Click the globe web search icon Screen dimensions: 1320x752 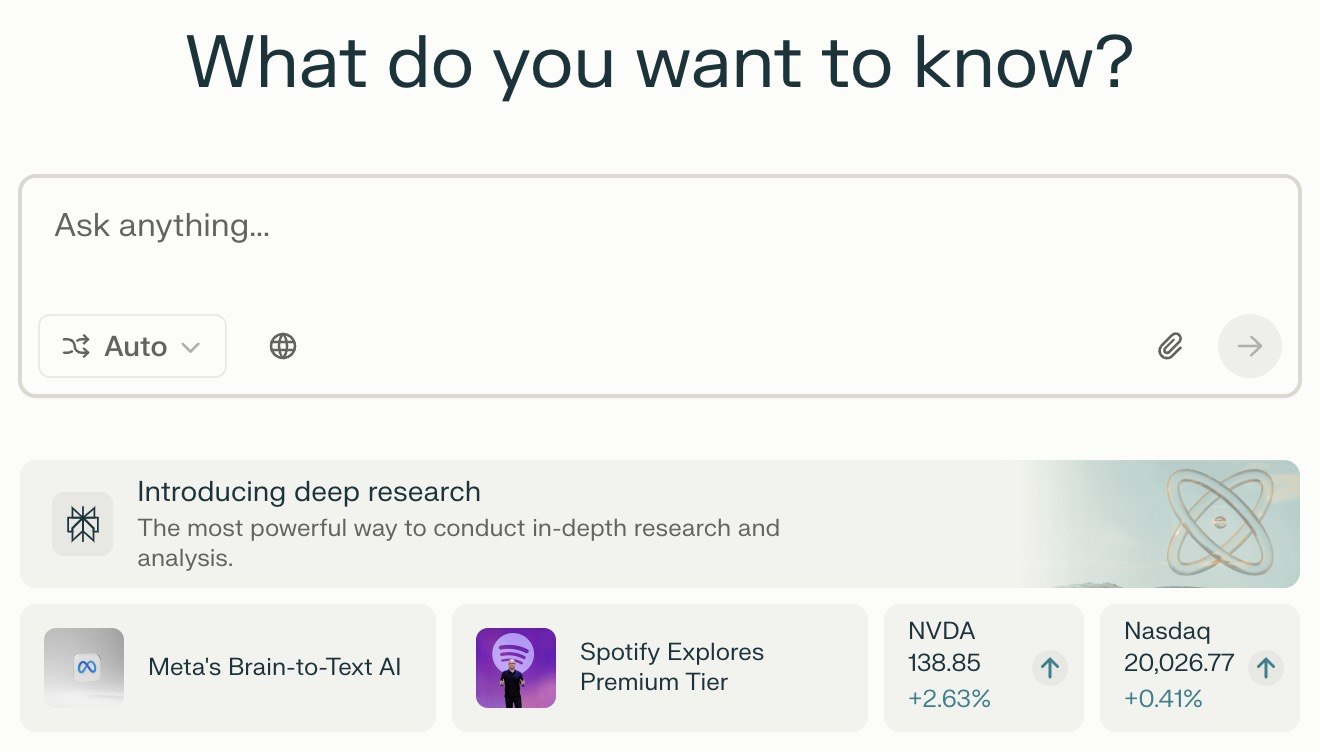283,346
